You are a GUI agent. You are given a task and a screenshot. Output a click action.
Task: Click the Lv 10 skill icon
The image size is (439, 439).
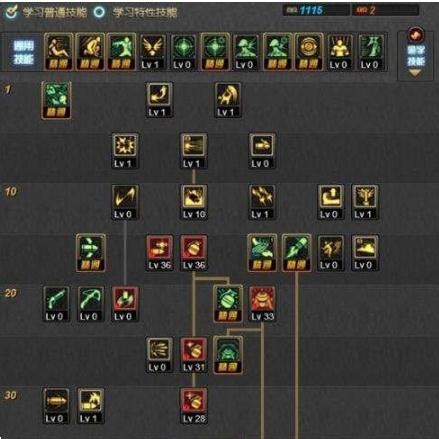(x=194, y=202)
